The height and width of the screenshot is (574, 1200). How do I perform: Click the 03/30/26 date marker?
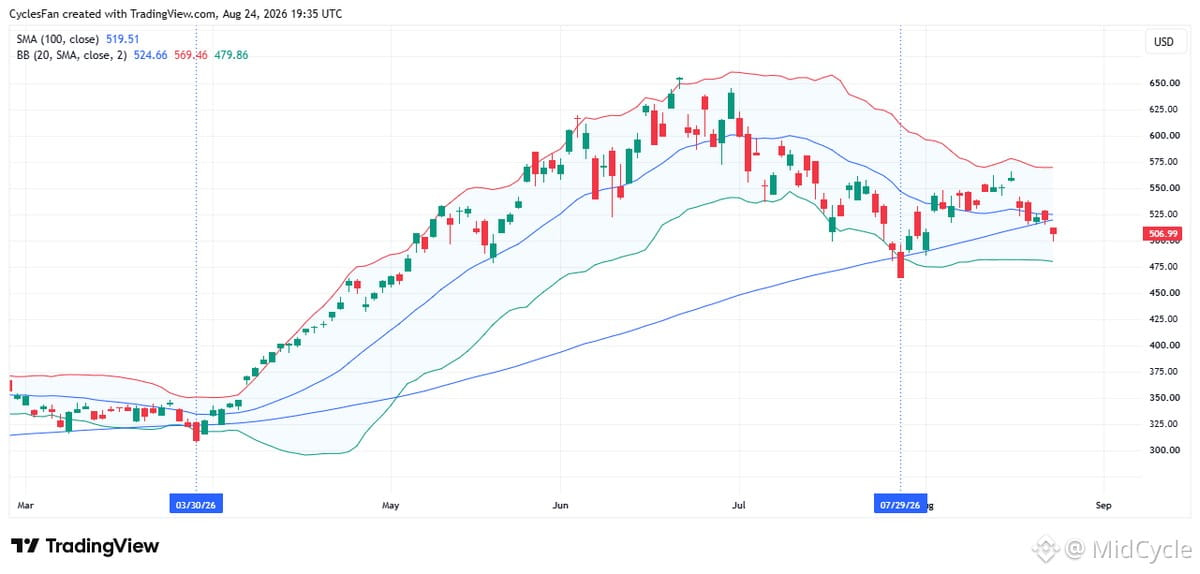pyautogui.click(x=195, y=505)
